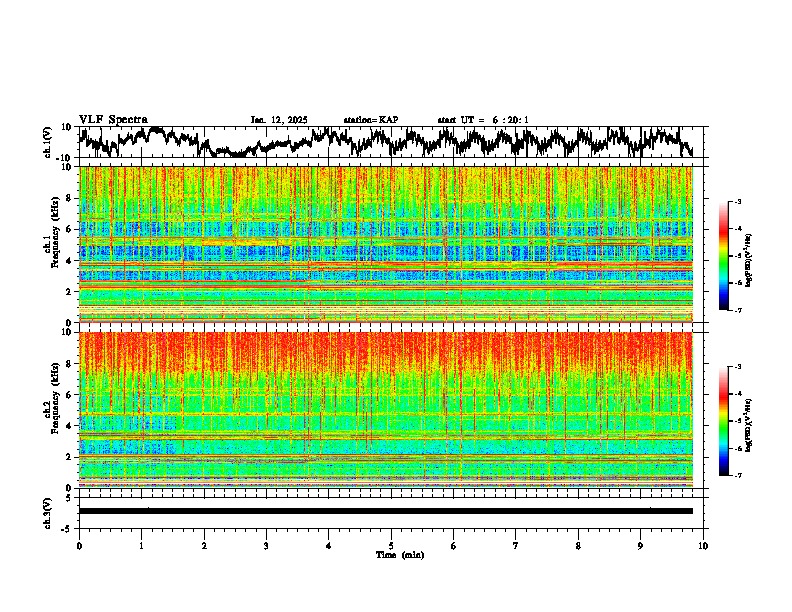Click the time axis tick label "6"
This screenshot has height=612, width=792.
(x=454, y=546)
